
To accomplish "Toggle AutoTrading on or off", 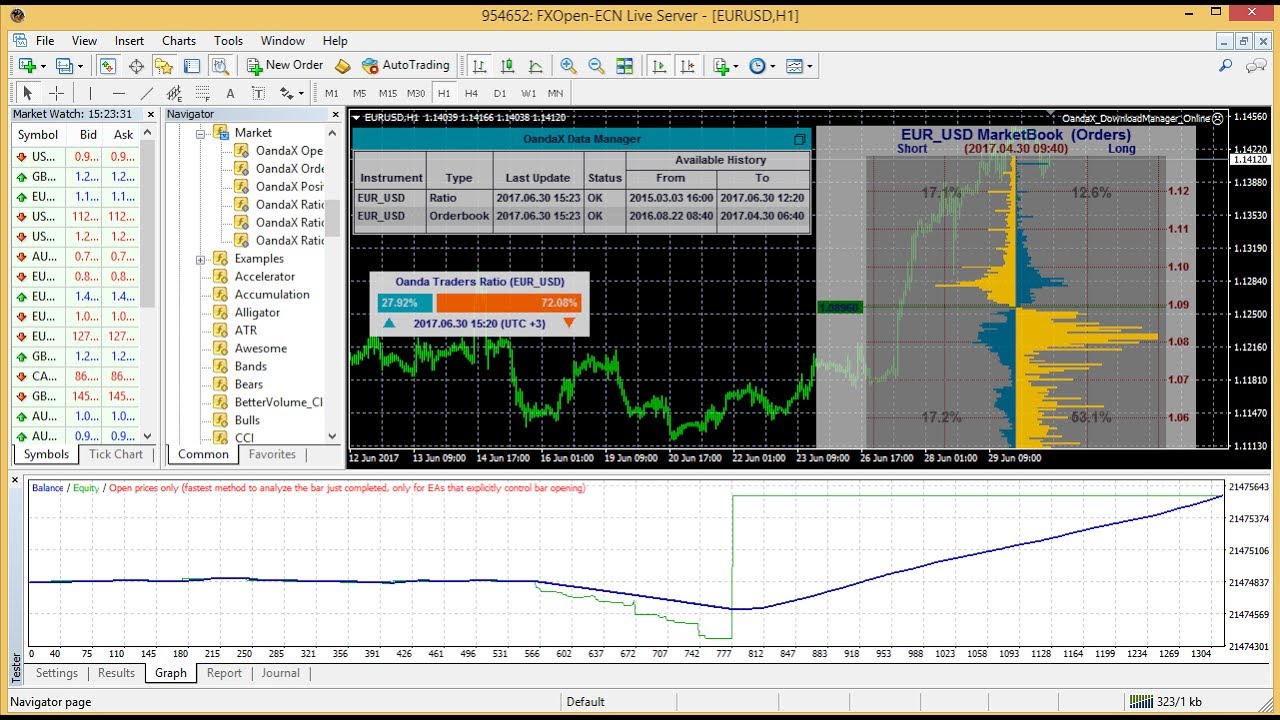I will click(x=406, y=66).
